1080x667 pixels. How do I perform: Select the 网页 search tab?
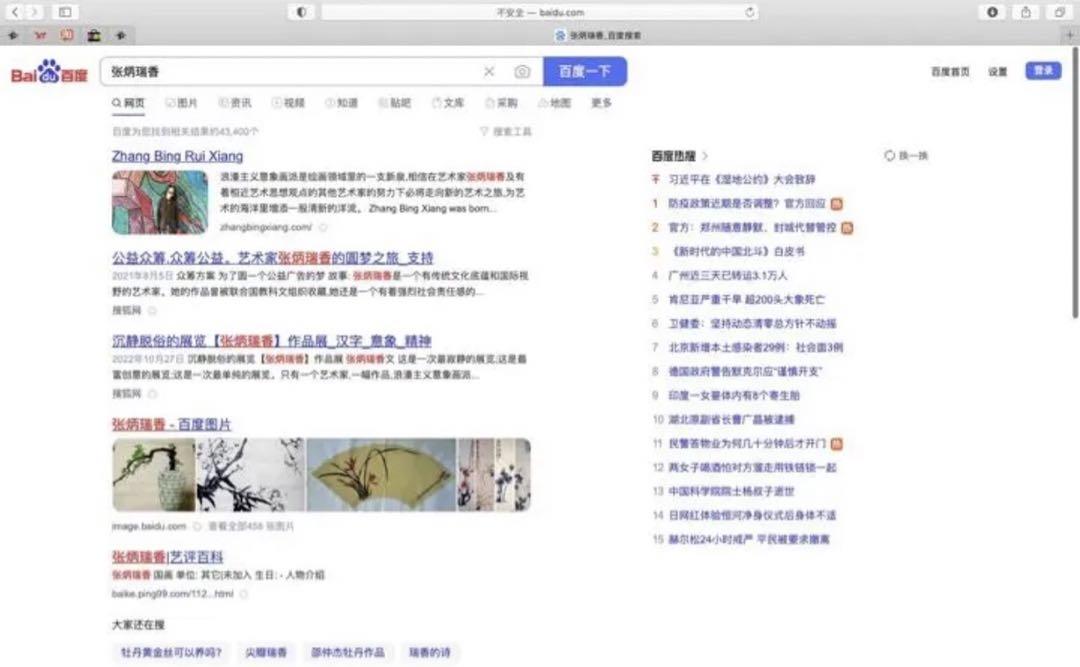click(128, 103)
